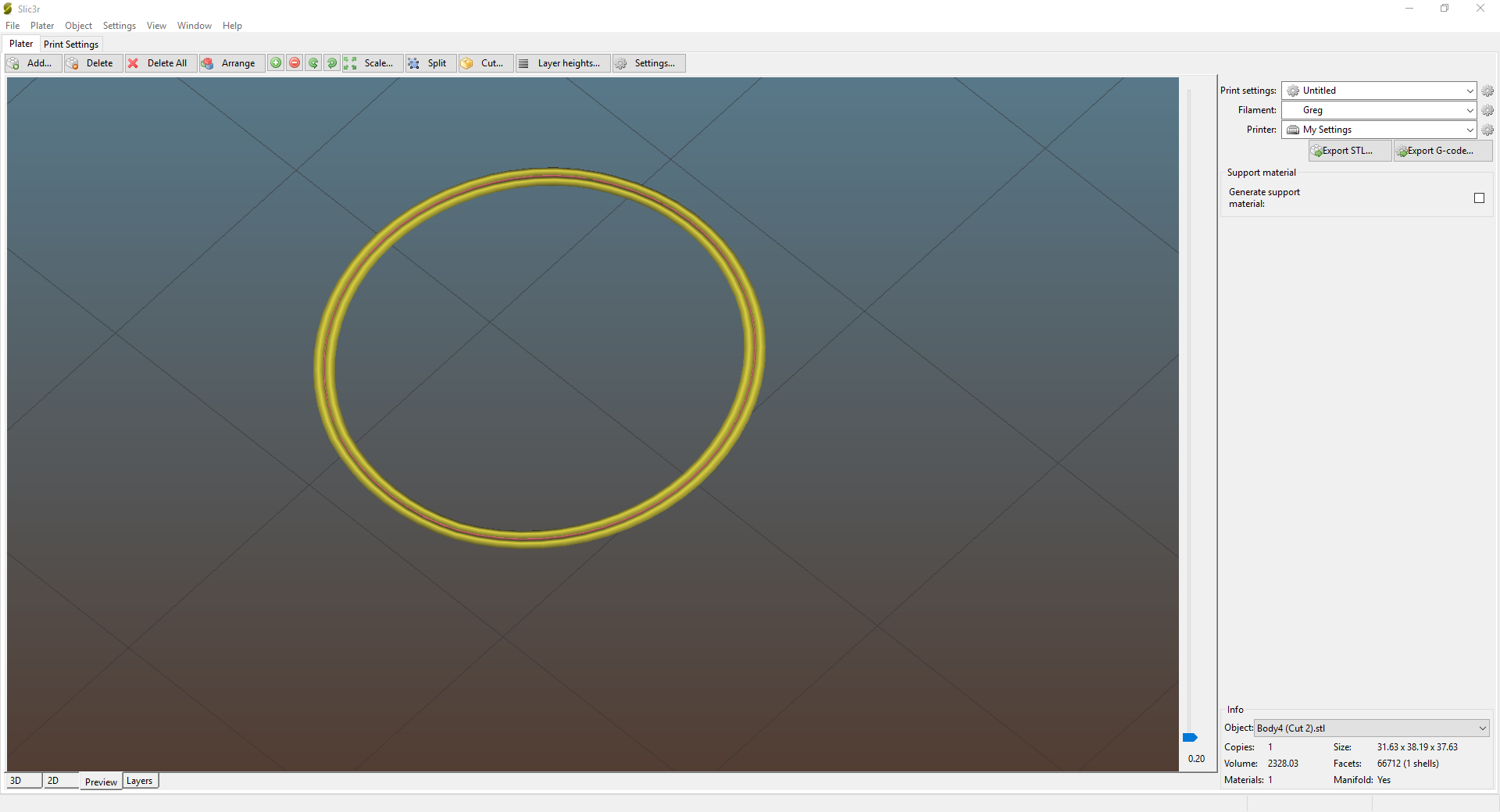Expand Filament dropdown showing Greg
The height and width of the screenshot is (812, 1500).
click(1379, 110)
